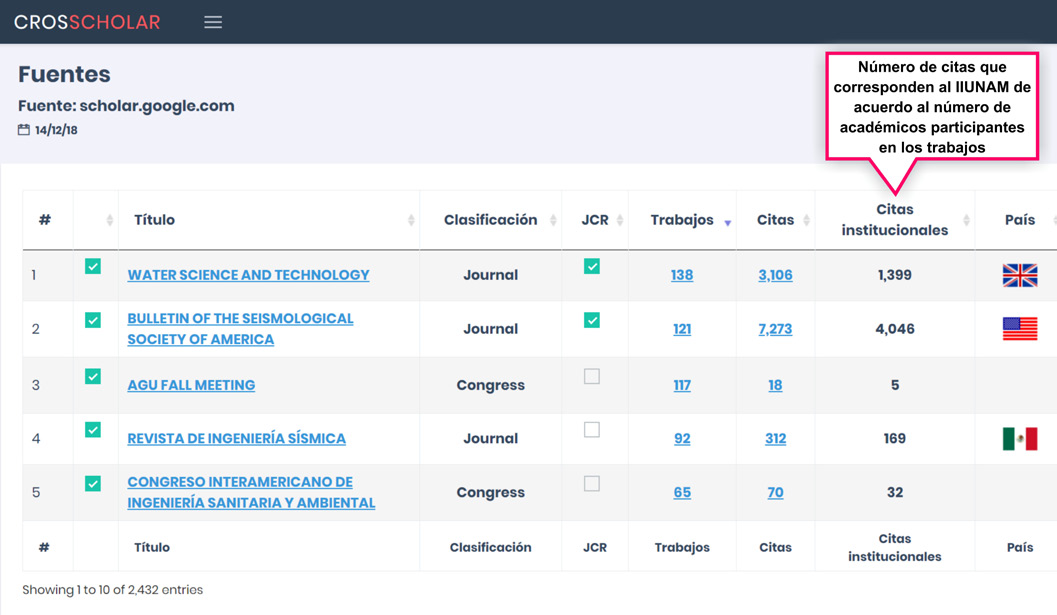The image size is (1057, 615).
Task: Sort the Citas column using its arrows
Action: click(807, 220)
